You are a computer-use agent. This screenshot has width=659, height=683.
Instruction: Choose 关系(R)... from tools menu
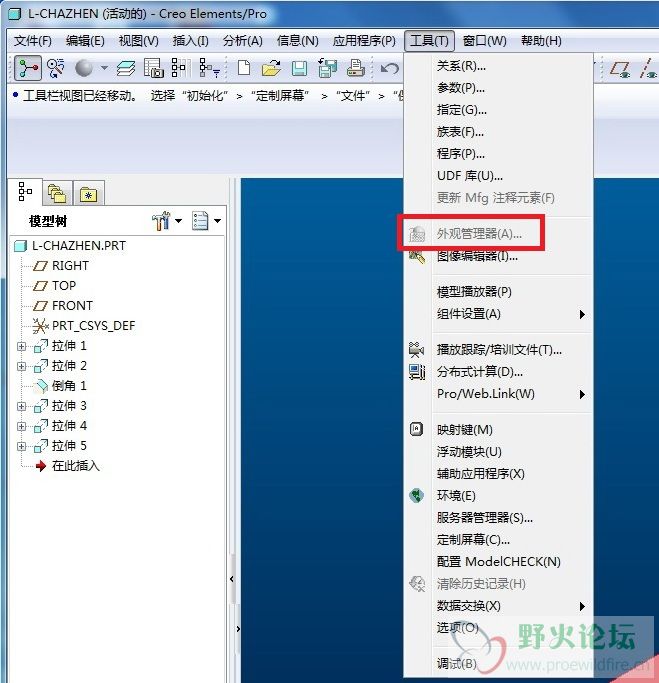tap(498, 66)
